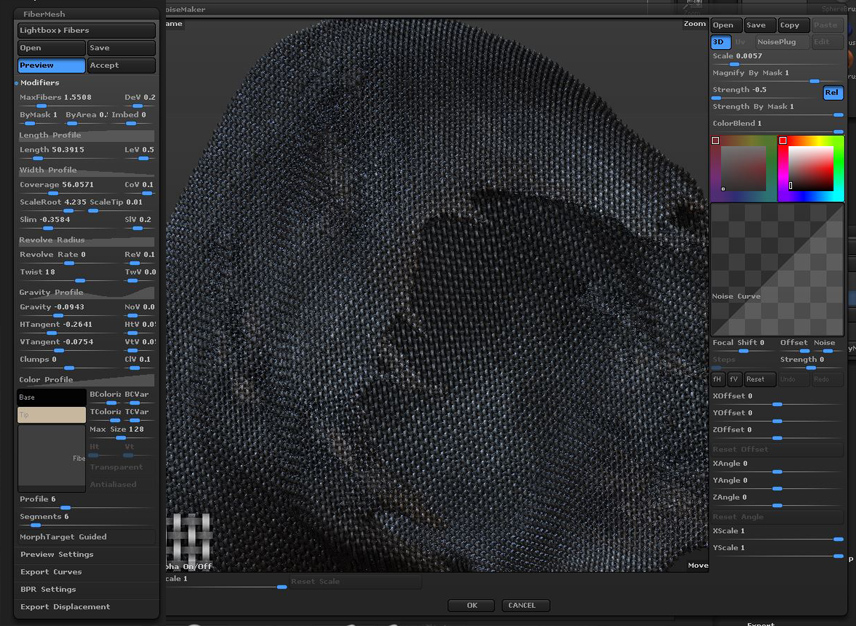This screenshot has height=626, width=856.
Task: Expand Preview Settings
Action: (57, 555)
